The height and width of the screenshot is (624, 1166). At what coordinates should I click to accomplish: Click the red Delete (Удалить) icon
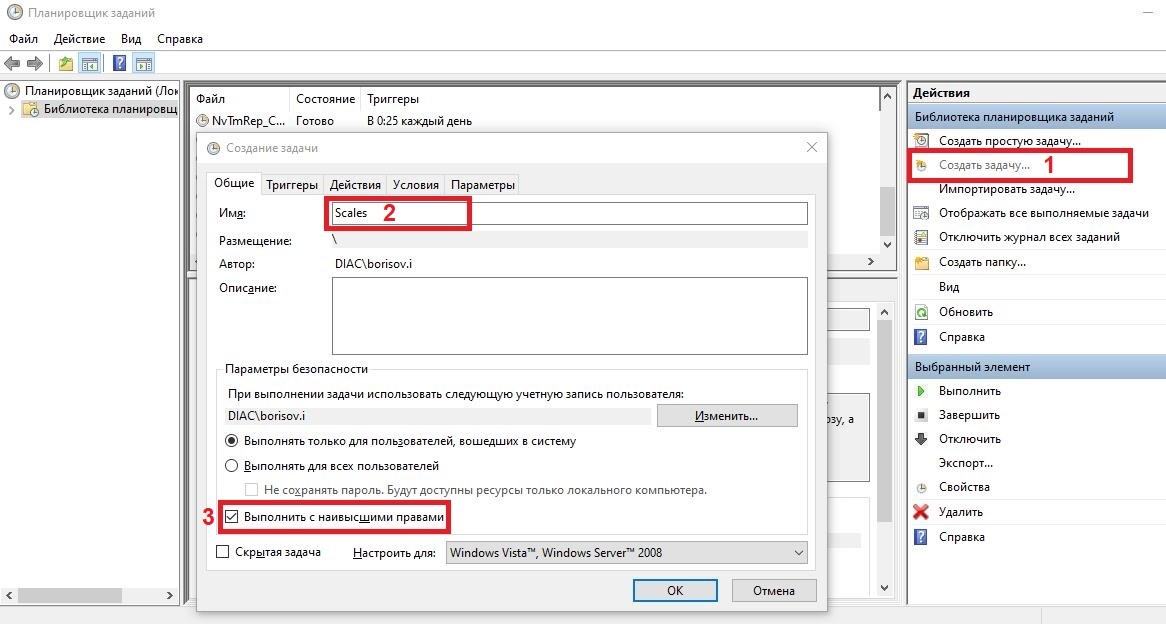click(921, 512)
